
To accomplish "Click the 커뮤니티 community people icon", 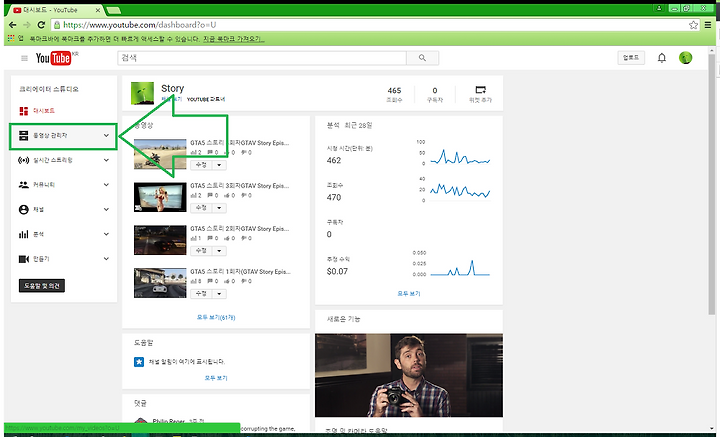I will [24, 185].
